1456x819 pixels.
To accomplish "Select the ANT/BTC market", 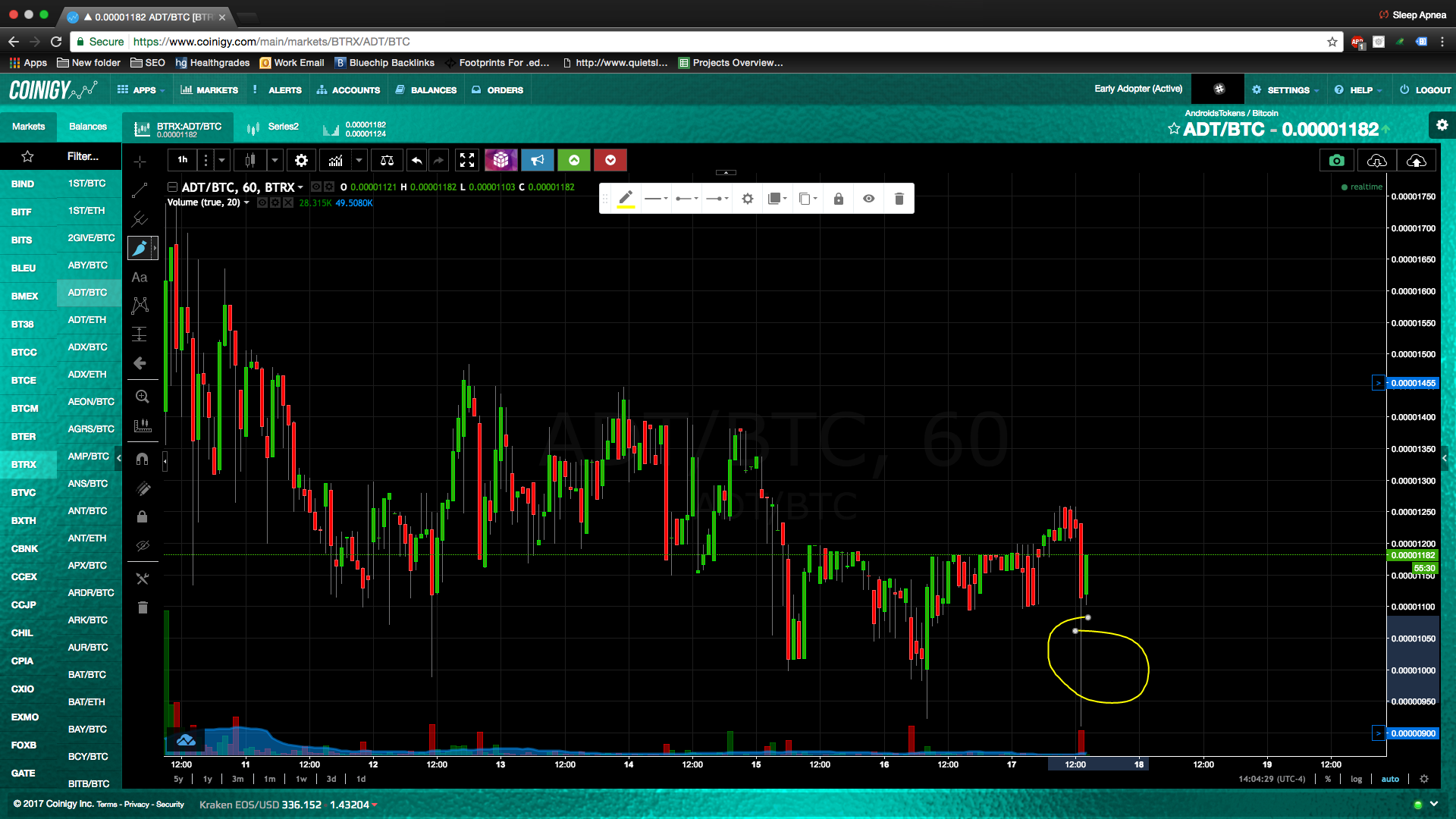I will (x=87, y=510).
